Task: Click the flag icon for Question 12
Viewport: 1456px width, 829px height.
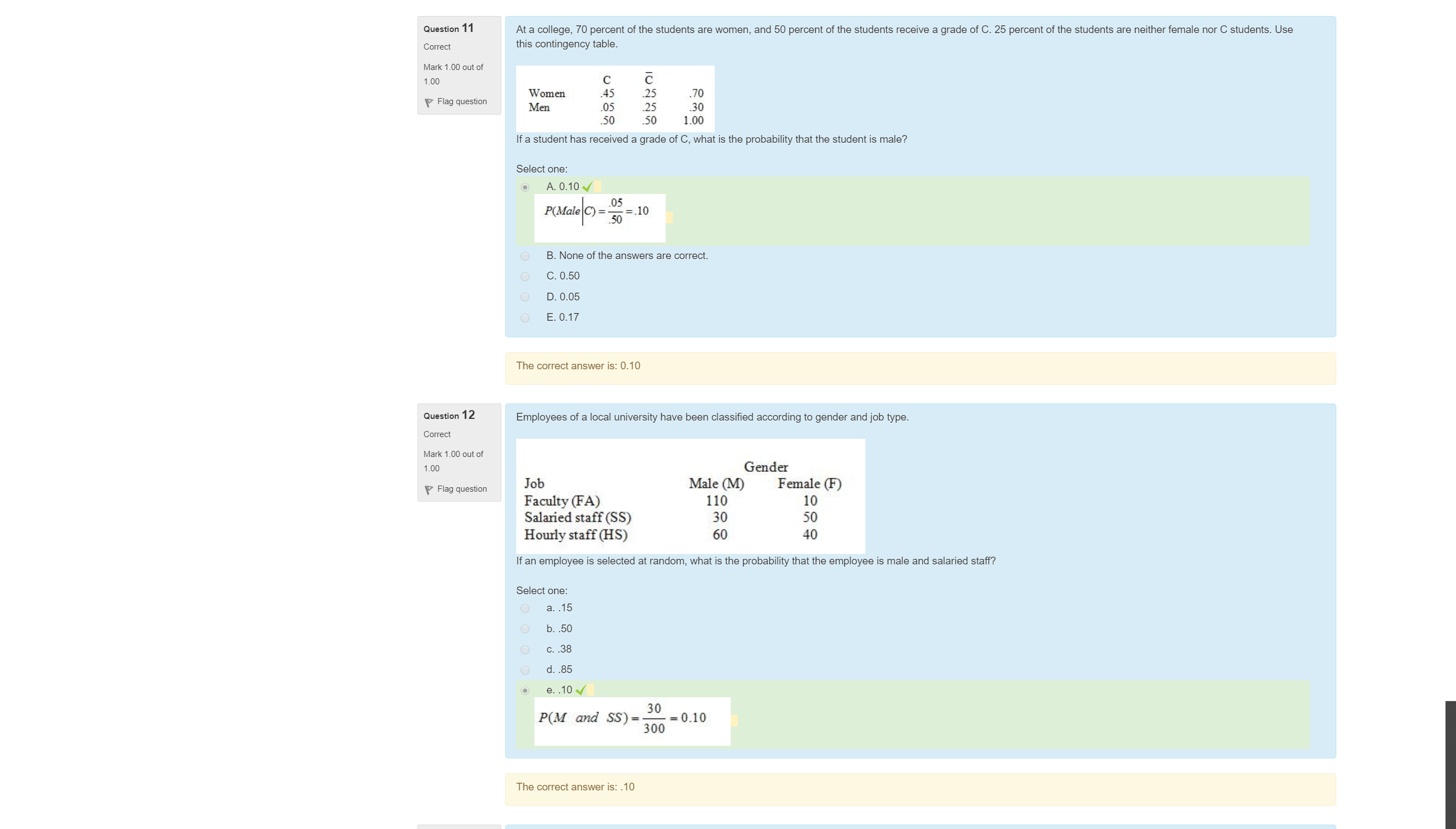Action: pos(429,489)
